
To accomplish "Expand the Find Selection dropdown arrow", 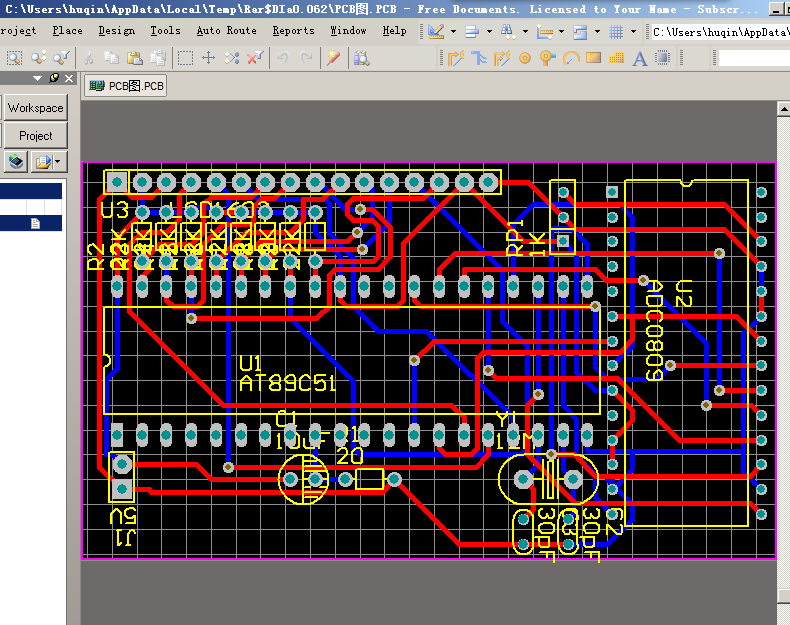I will click(525, 32).
